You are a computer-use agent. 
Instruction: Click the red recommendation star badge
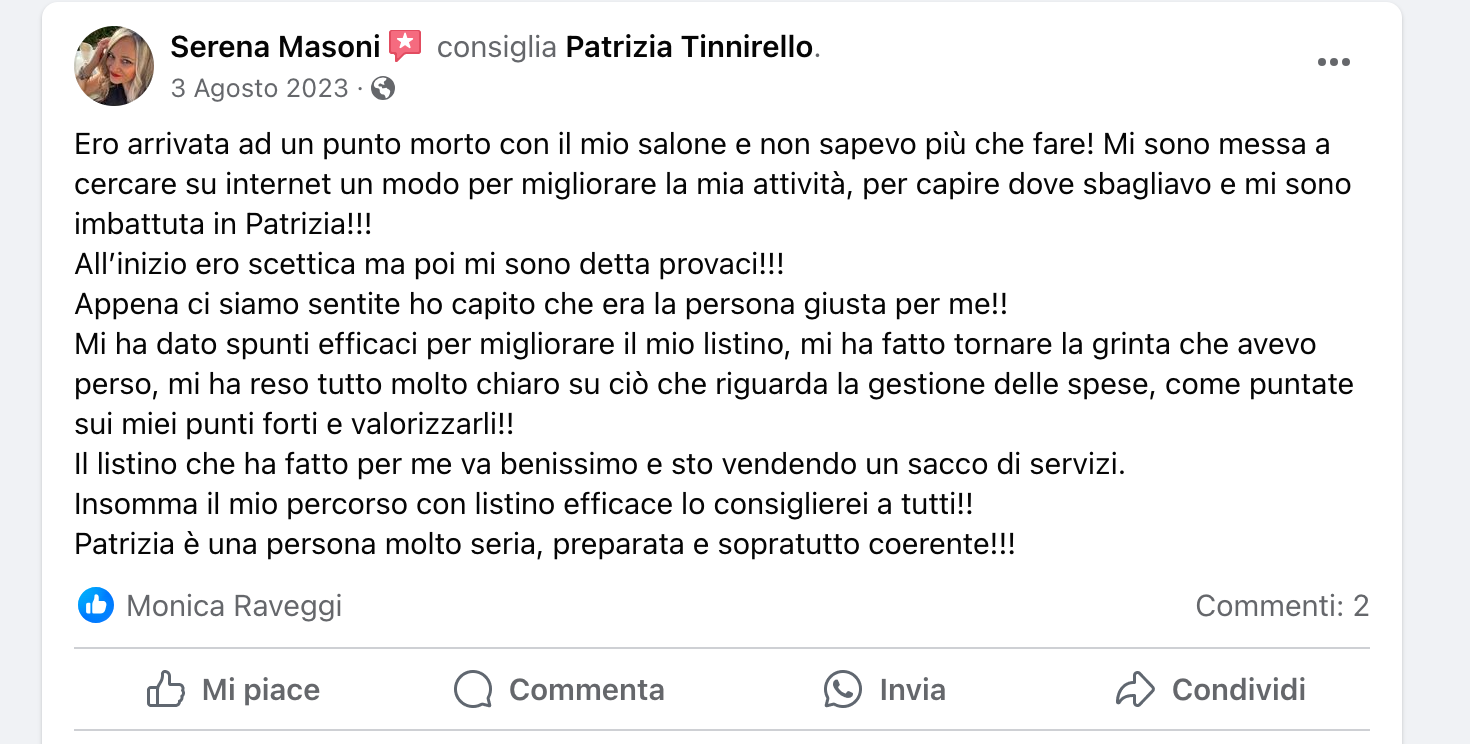(405, 45)
